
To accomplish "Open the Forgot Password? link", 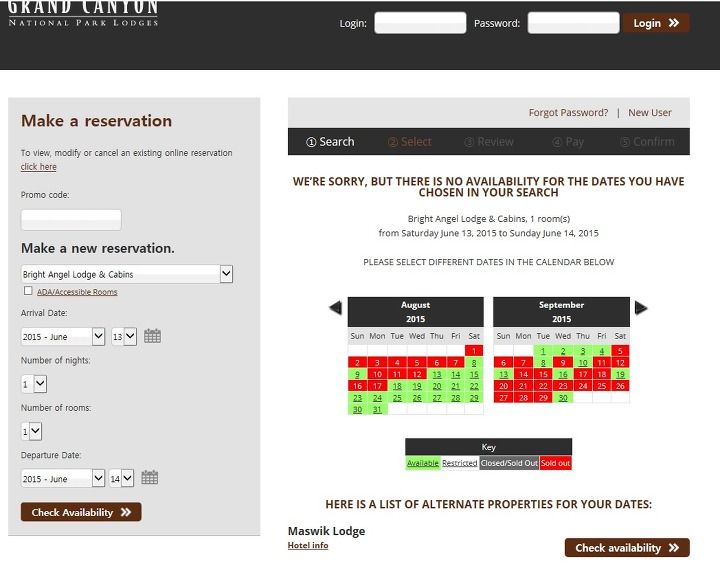I will click(568, 113).
